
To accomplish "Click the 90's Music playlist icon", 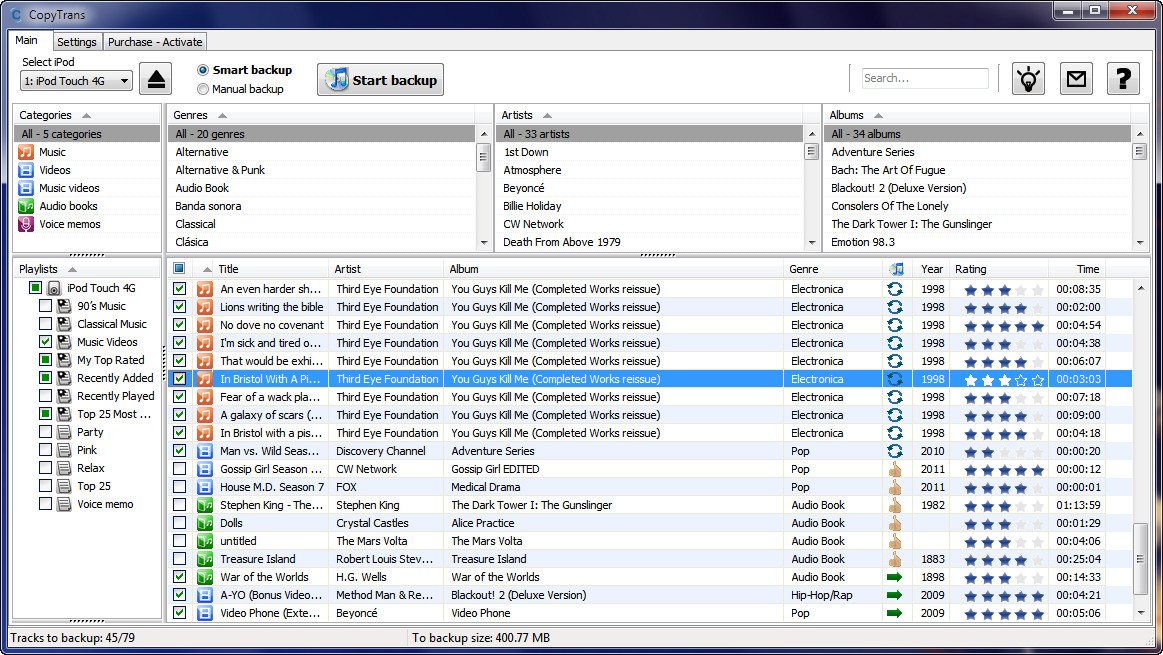I will (65, 306).
